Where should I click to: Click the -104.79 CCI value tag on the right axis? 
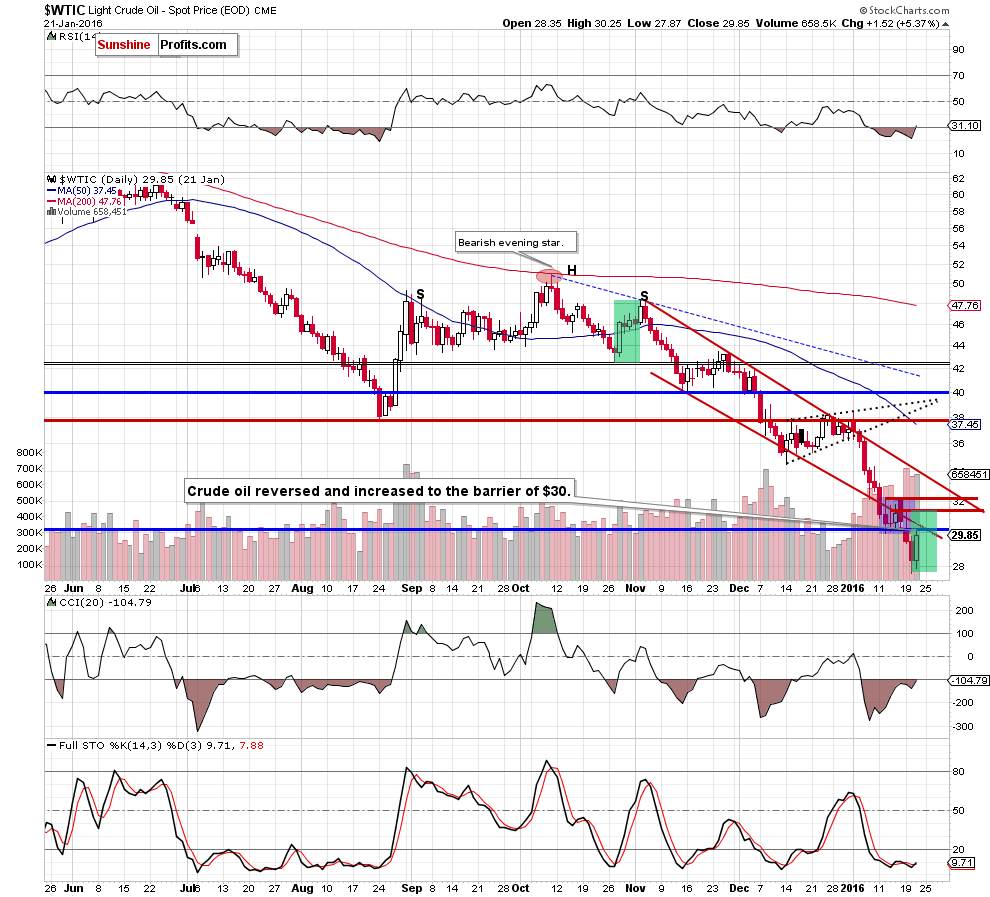point(969,680)
